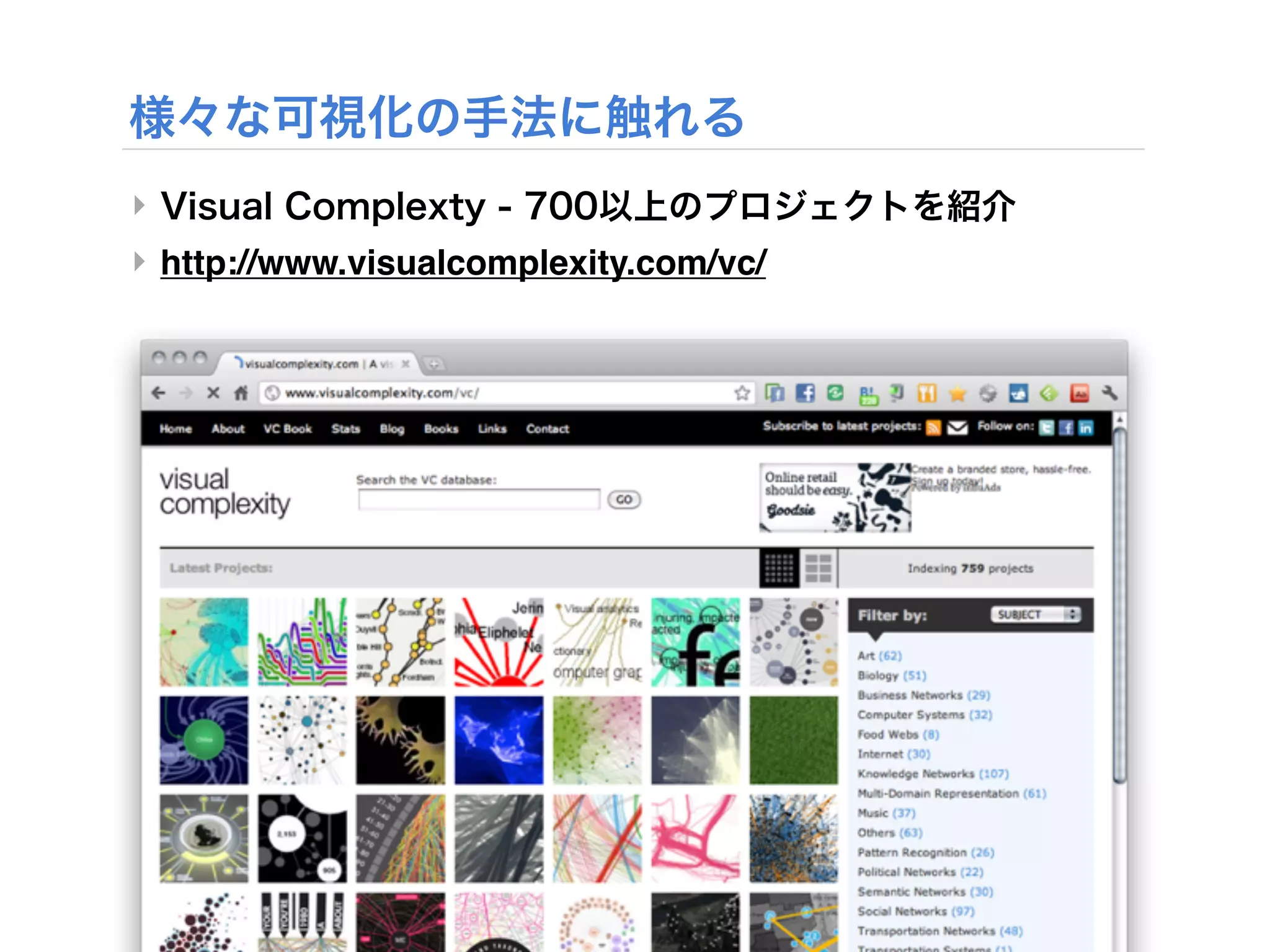
Task: Click the browser forward arrow
Action: click(x=185, y=393)
